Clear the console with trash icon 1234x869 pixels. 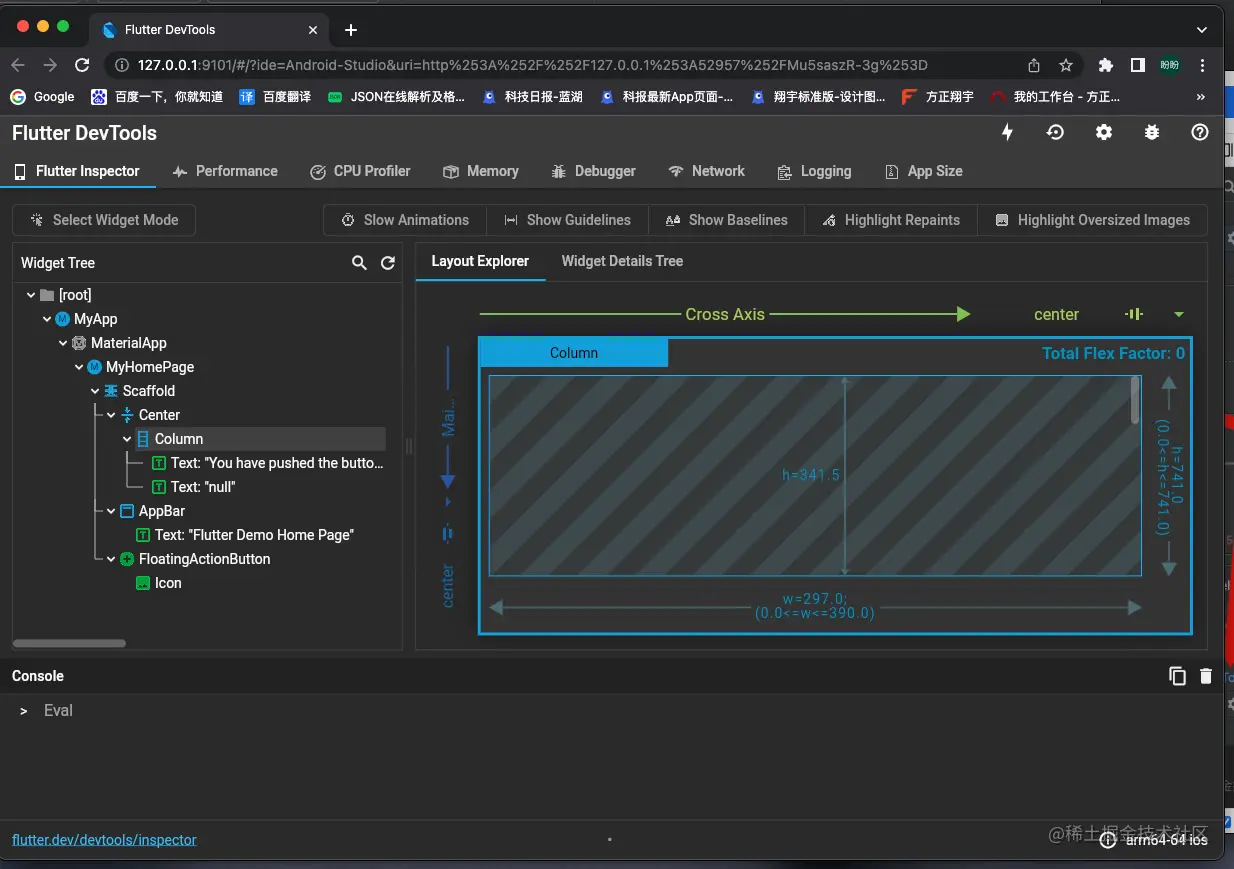tap(1206, 676)
